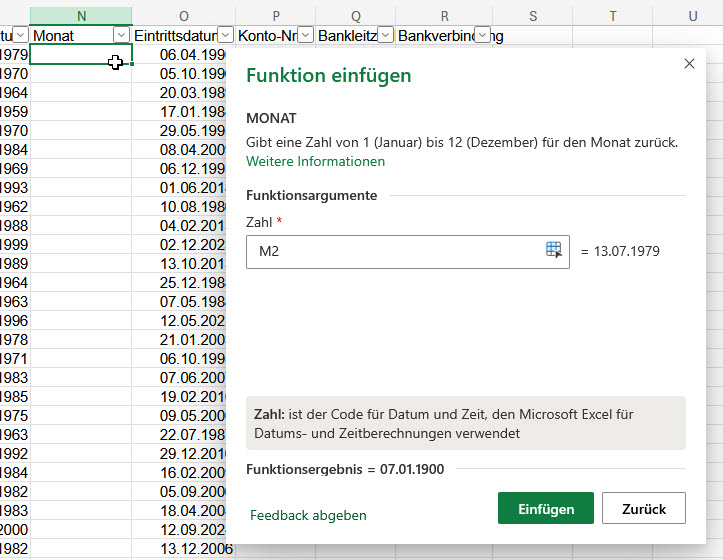Viewport: 723px width, 560px height.
Task: Select column O header
Action: 184,16
